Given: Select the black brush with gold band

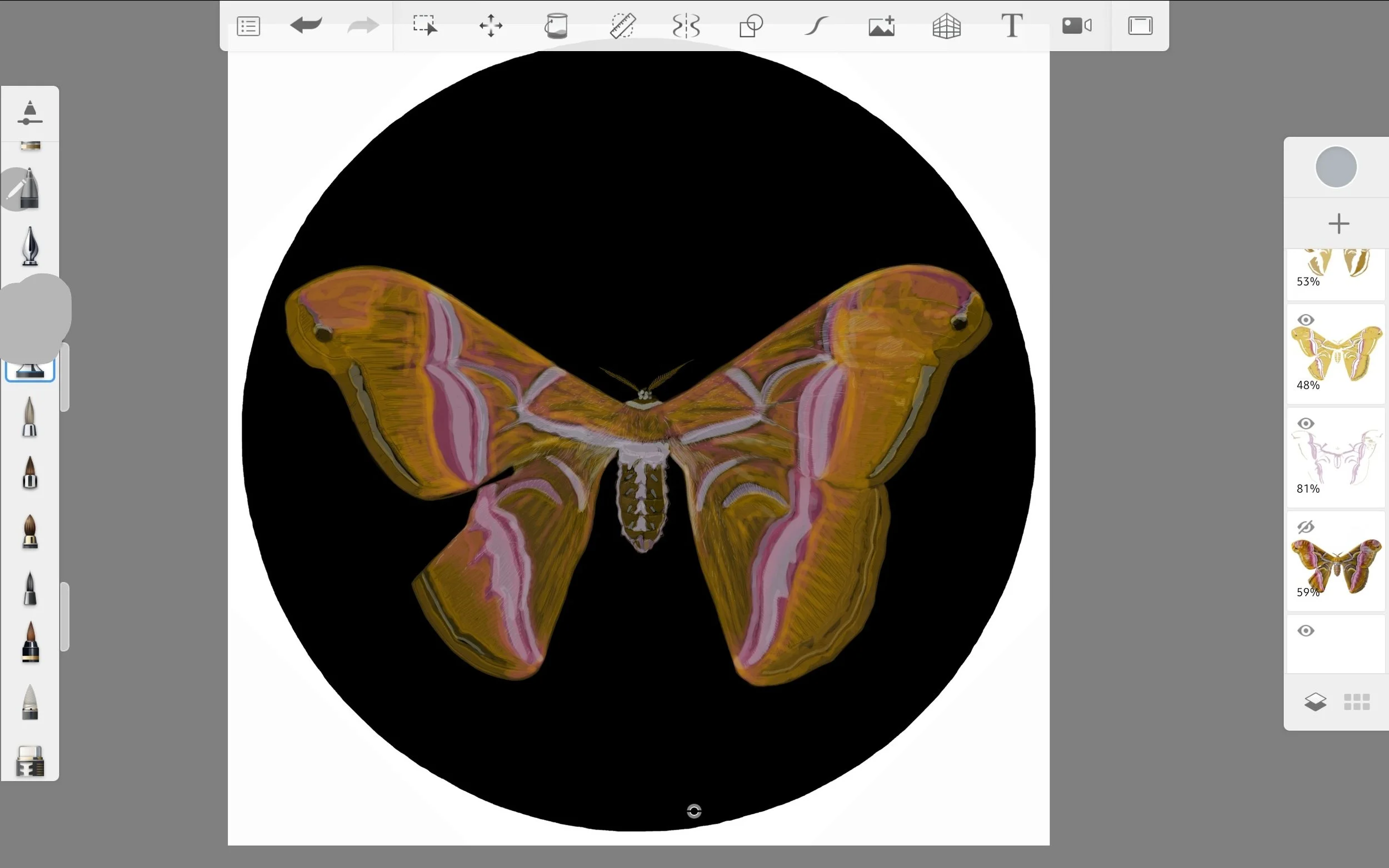Looking at the screenshot, I should [x=30, y=643].
